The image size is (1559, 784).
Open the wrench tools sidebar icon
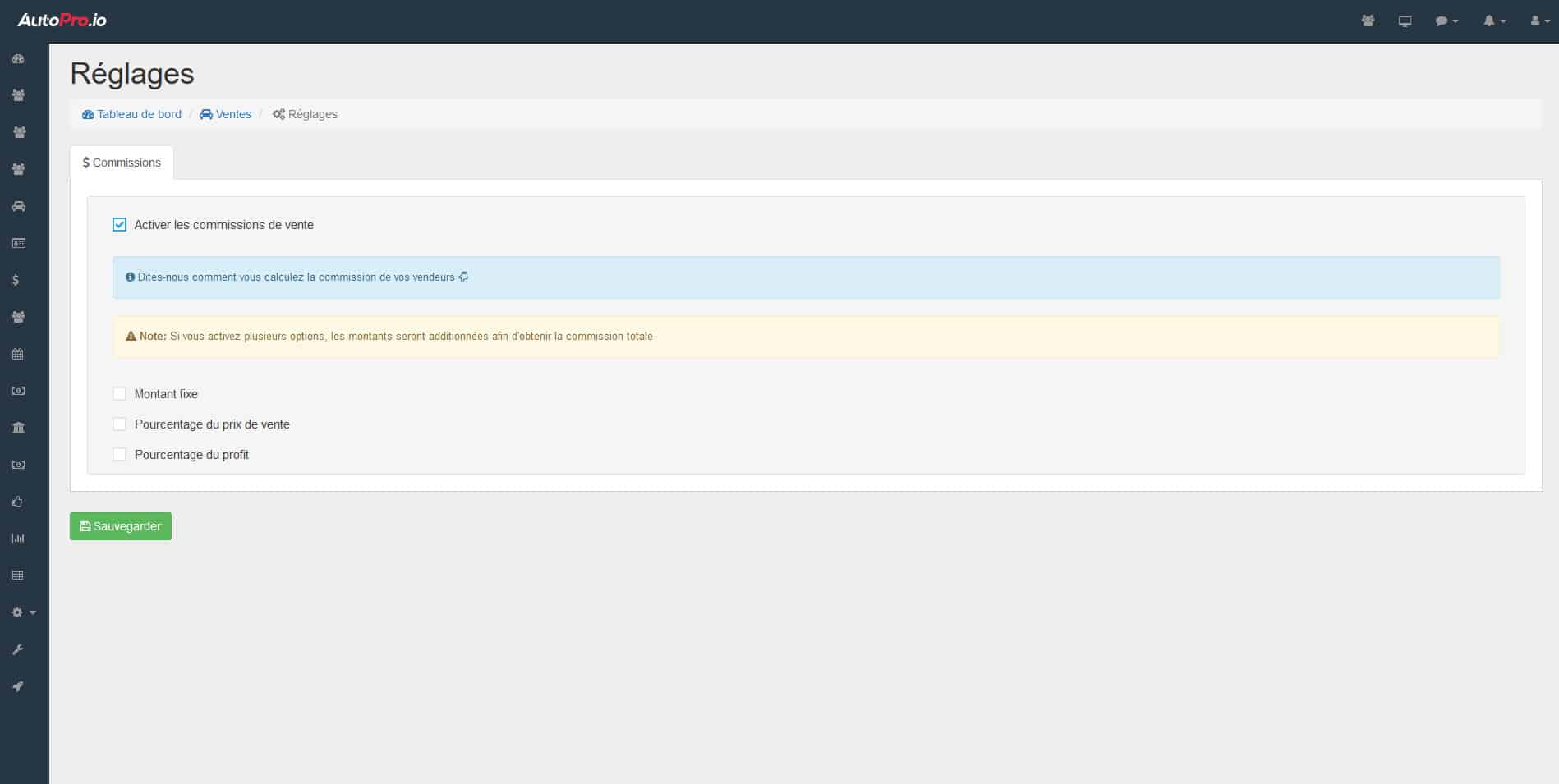pos(17,649)
